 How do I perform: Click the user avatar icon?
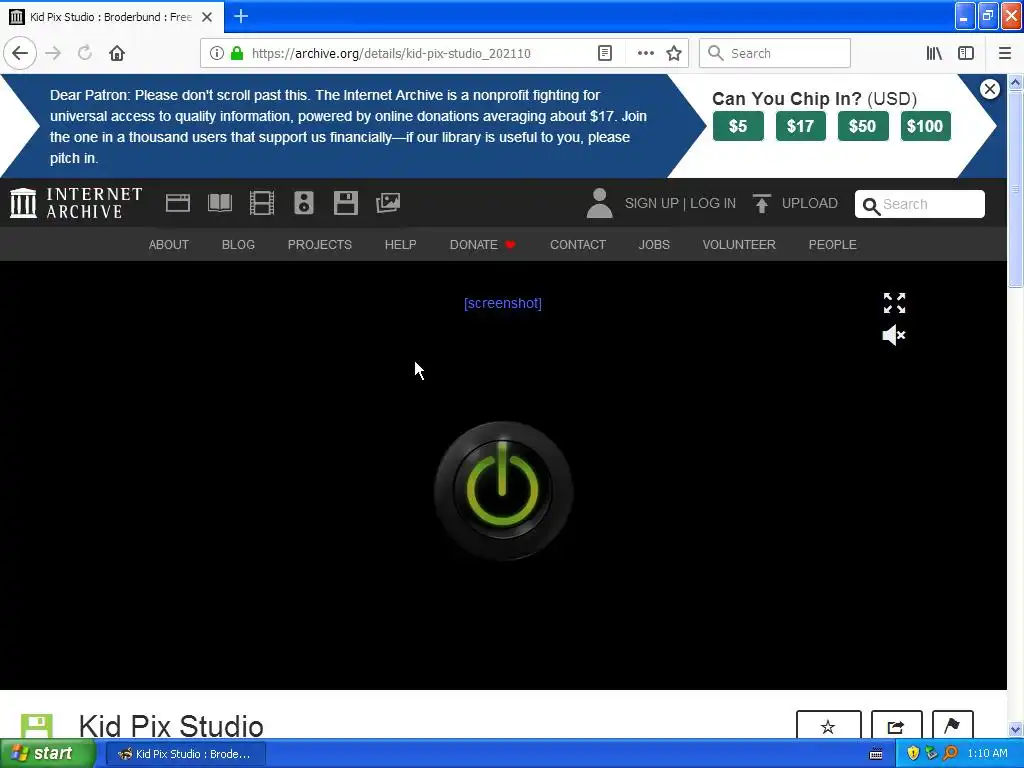(x=599, y=203)
